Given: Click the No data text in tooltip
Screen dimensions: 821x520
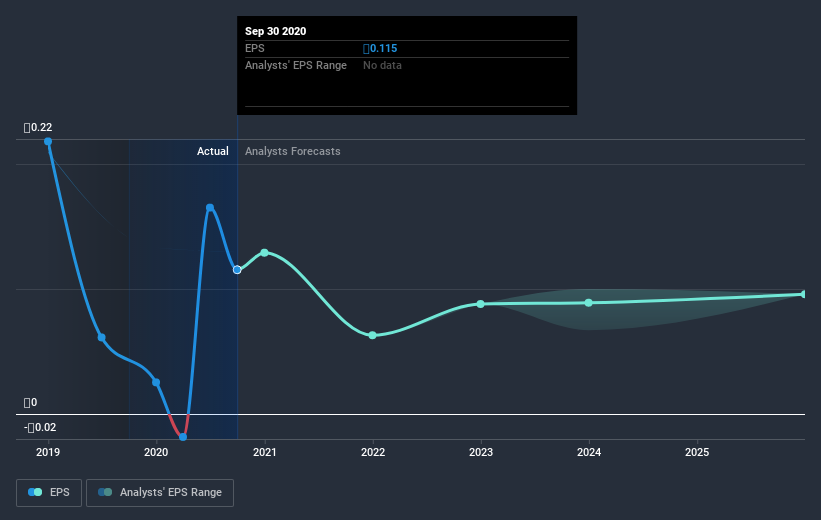Looking at the screenshot, I should click(x=382, y=65).
